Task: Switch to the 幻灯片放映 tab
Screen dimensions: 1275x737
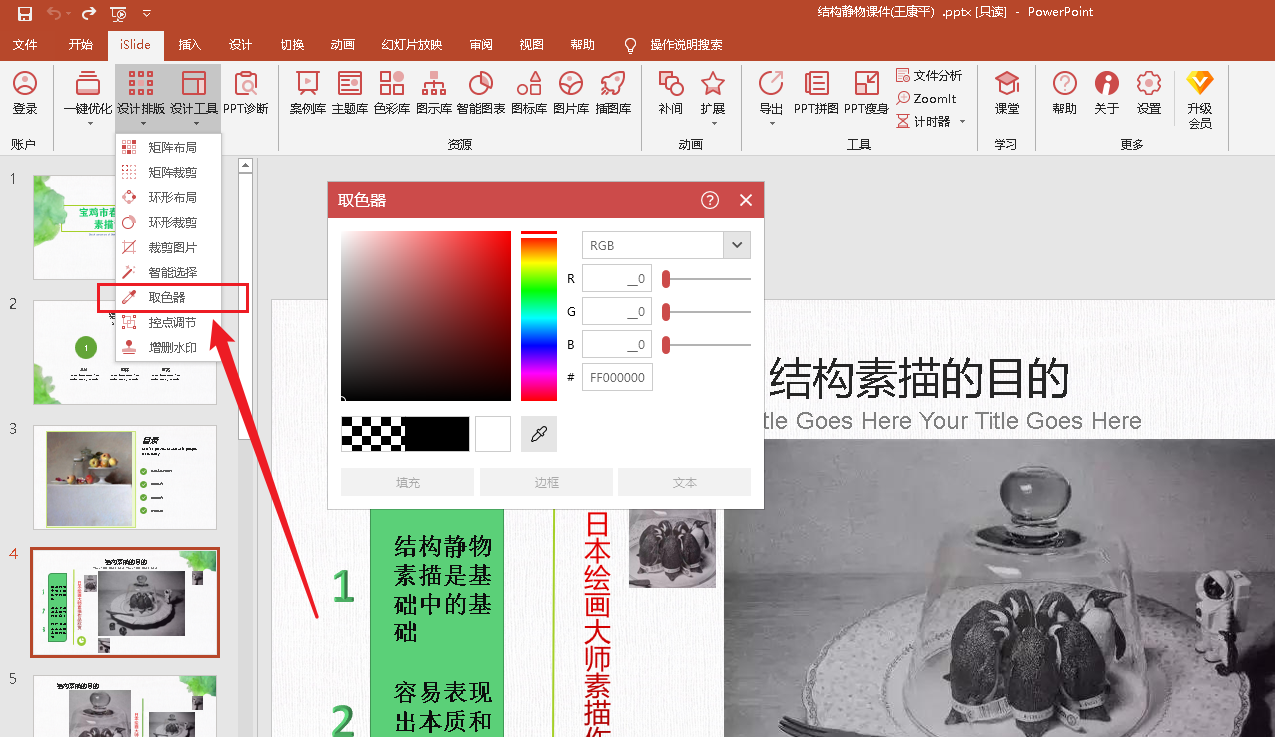Action: pos(411,45)
